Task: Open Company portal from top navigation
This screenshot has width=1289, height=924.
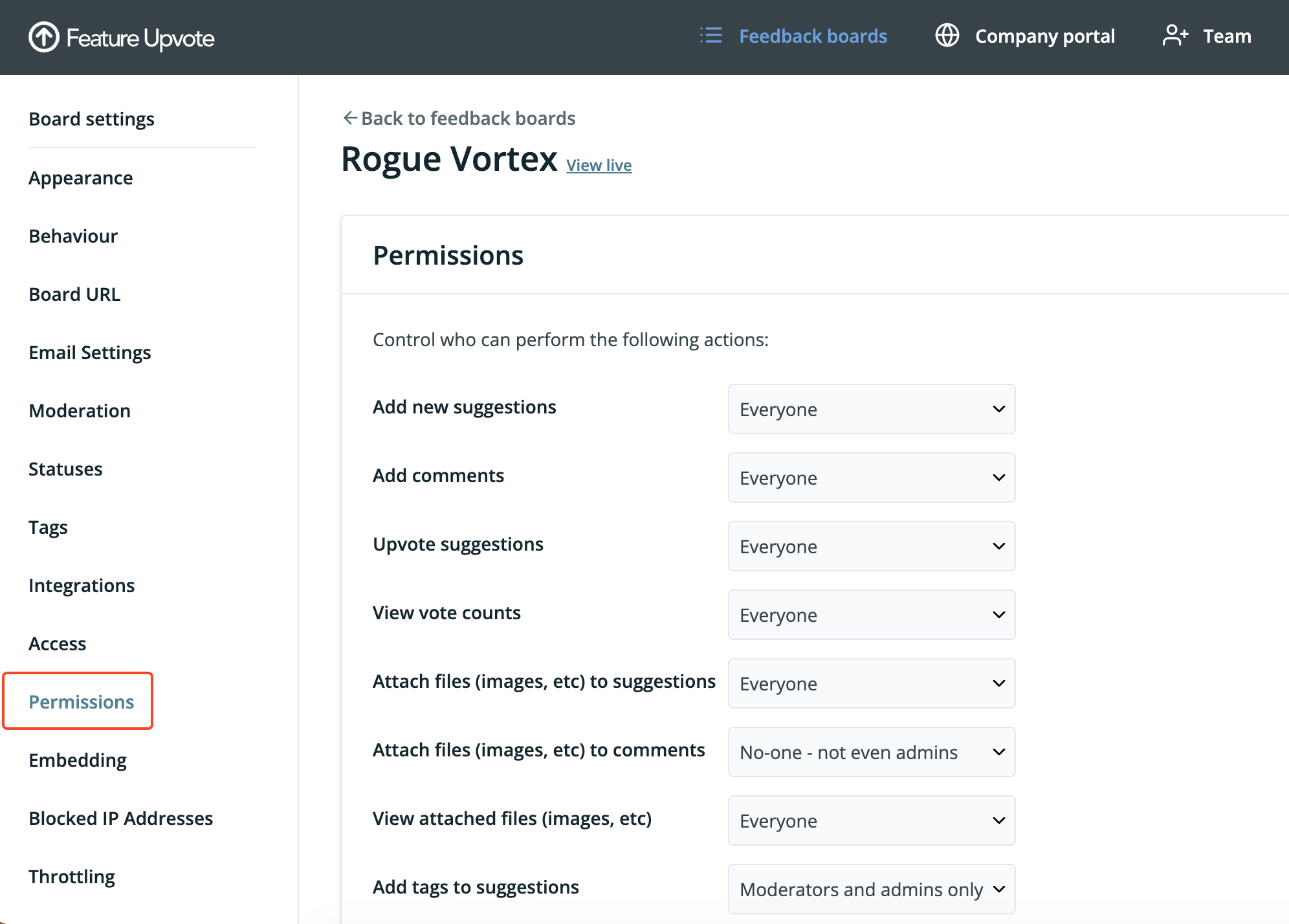Action: tap(1044, 36)
